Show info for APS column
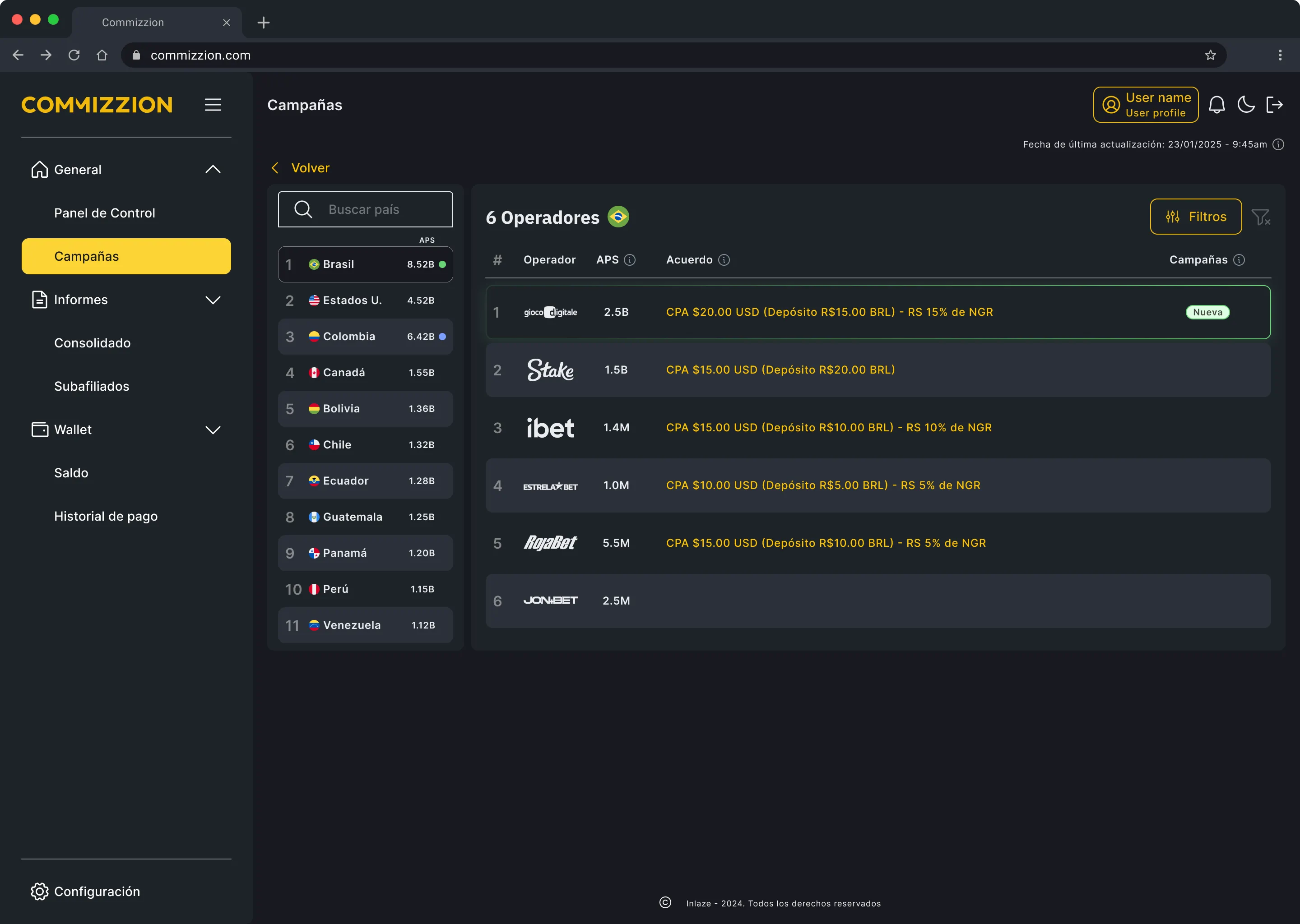 pyautogui.click(x=630, y=260)
